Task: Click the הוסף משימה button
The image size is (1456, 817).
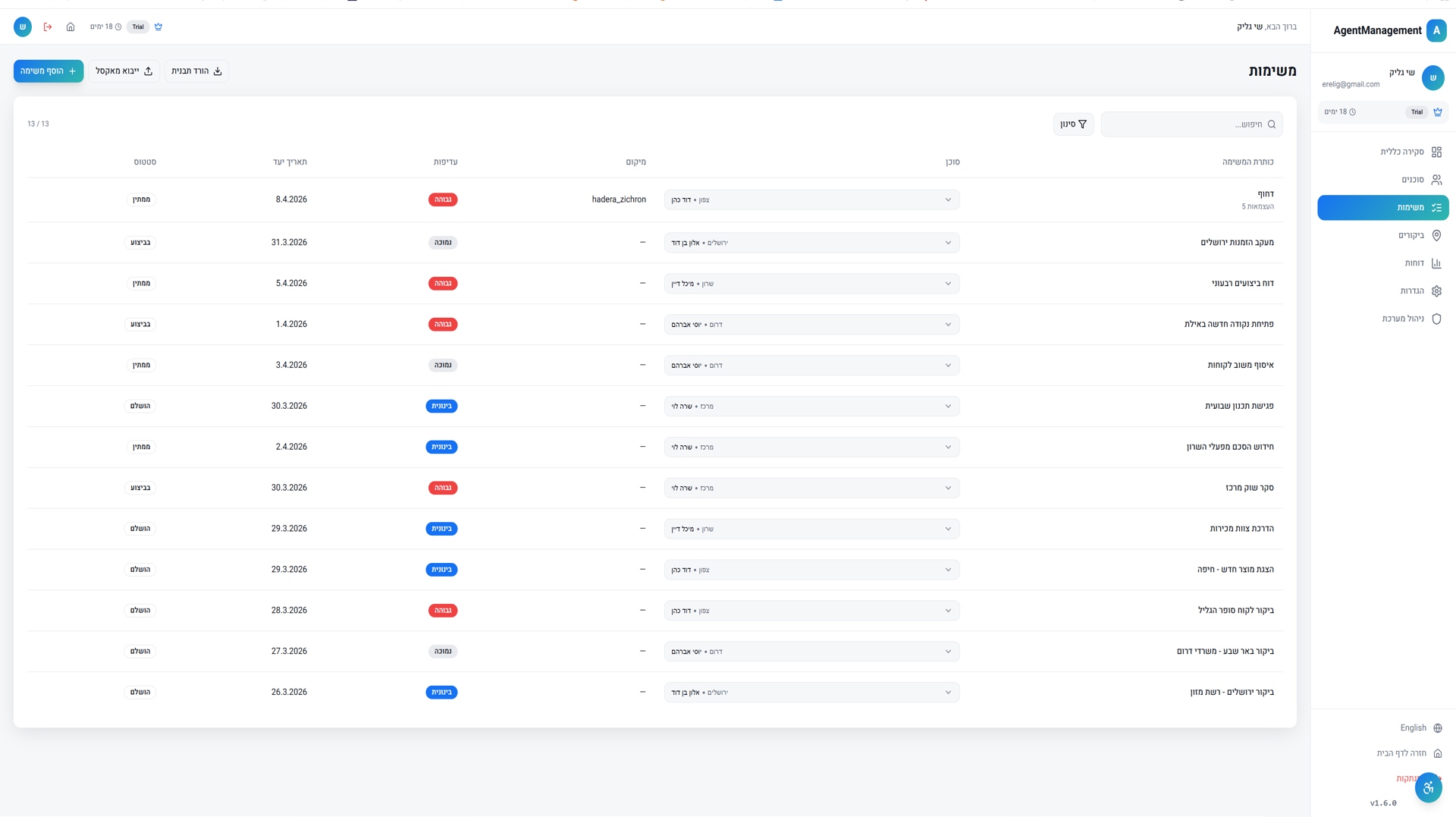Action: (49, 71)
